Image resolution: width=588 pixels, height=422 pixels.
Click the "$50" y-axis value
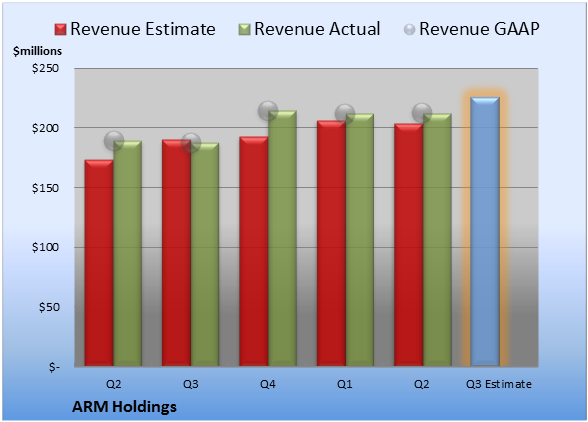pos(49,307)
